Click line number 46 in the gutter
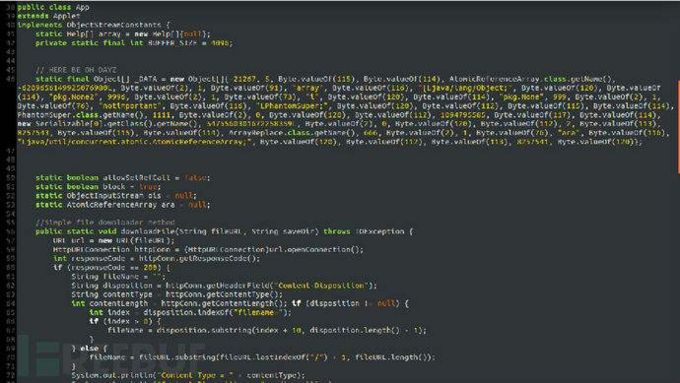The height and width of the screenshot is (383, 680). [11, 79]
